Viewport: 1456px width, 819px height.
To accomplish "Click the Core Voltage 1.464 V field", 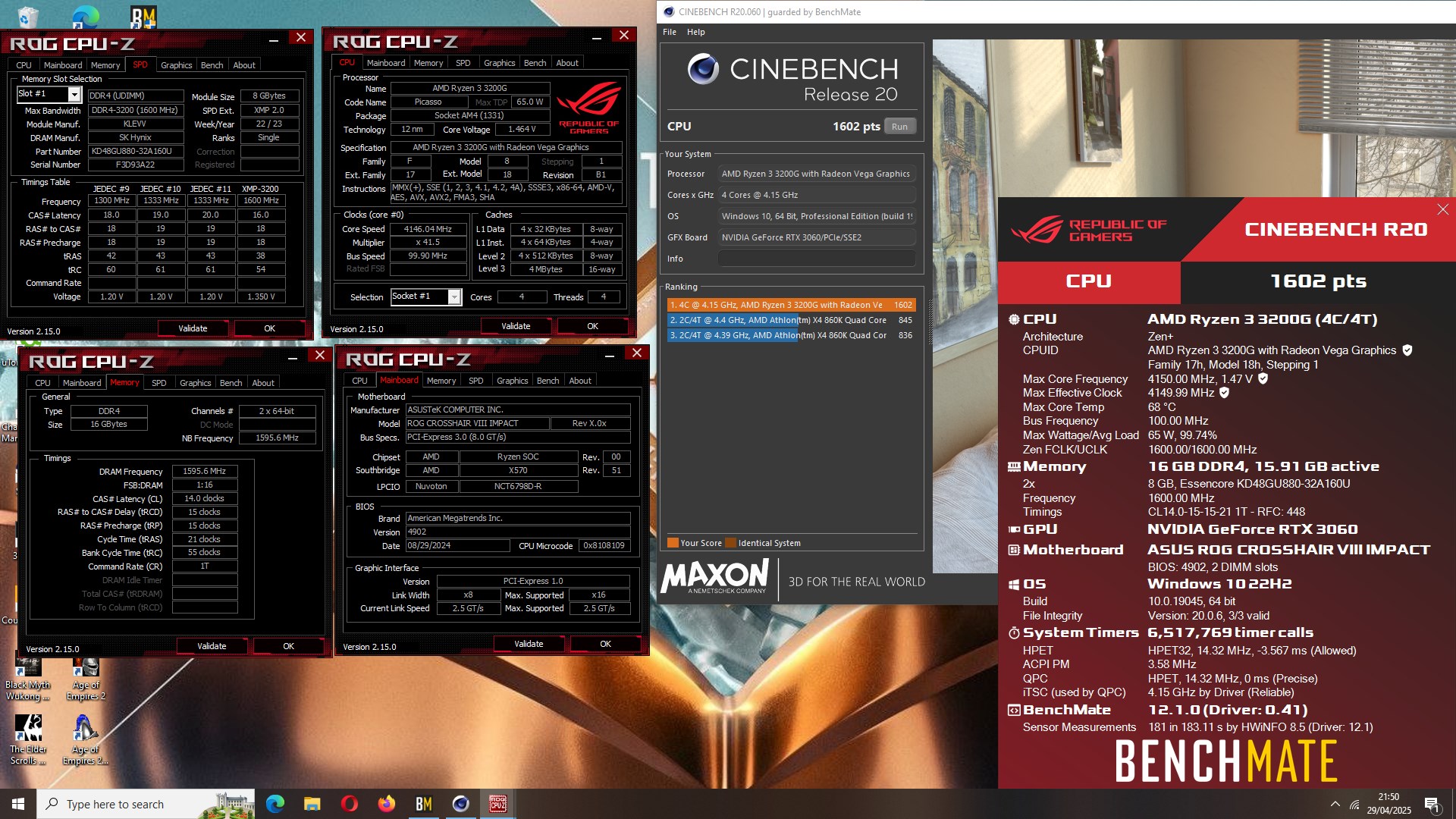I will pos(522,130).
